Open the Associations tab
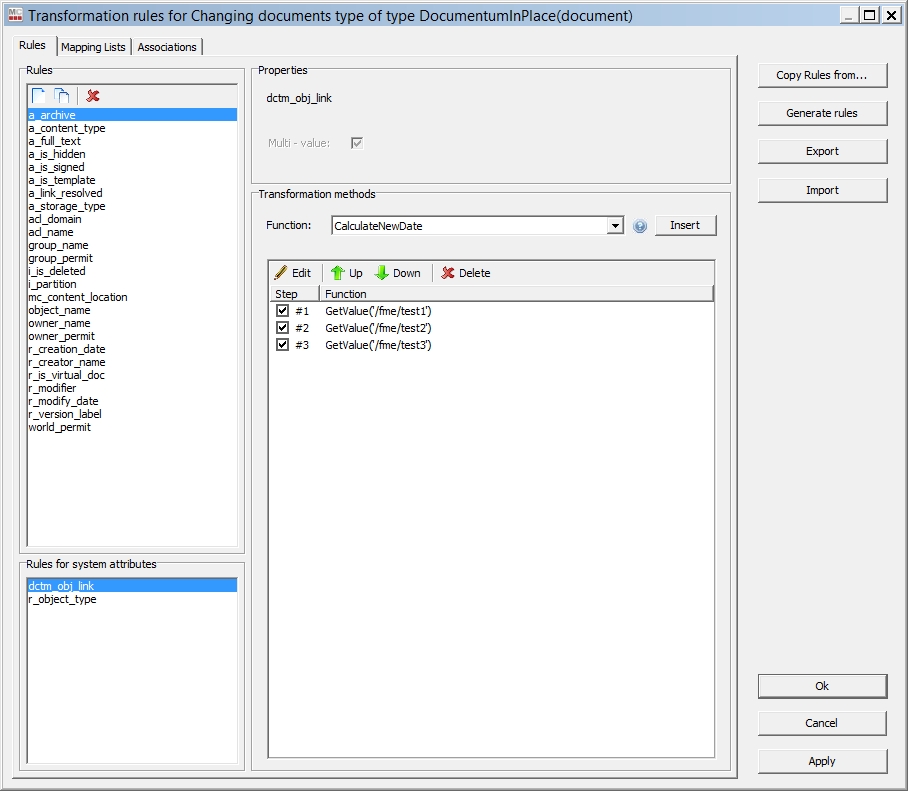The width and height of the screenshot is (908, 791). click(x=167, y=47)
